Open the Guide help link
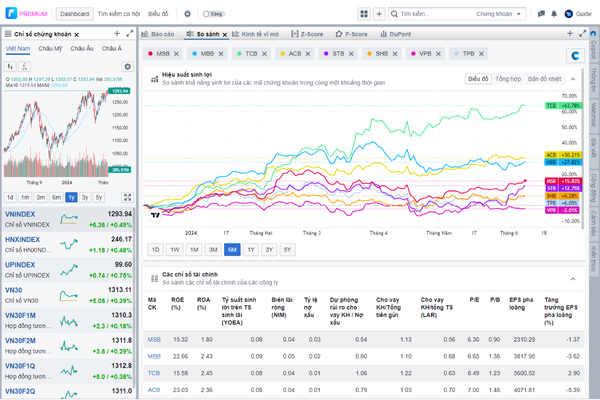This screenshot has width=600, height=400. (x=578, y=14)
